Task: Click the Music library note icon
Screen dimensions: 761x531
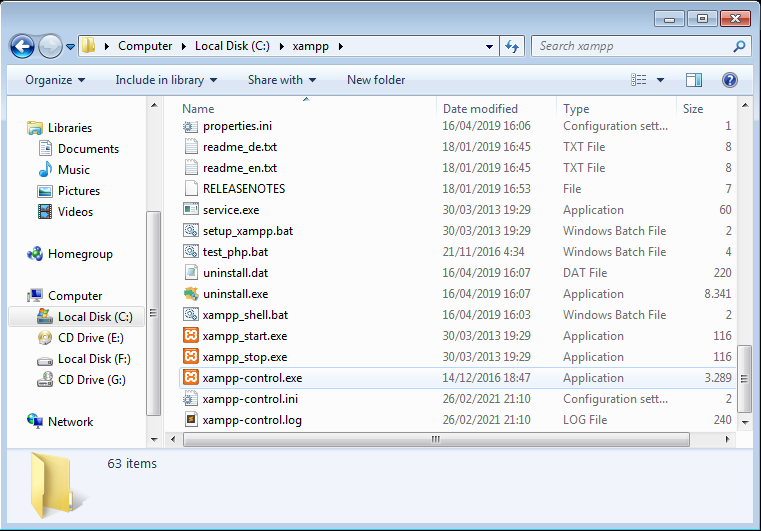Action: pos(45,169)
